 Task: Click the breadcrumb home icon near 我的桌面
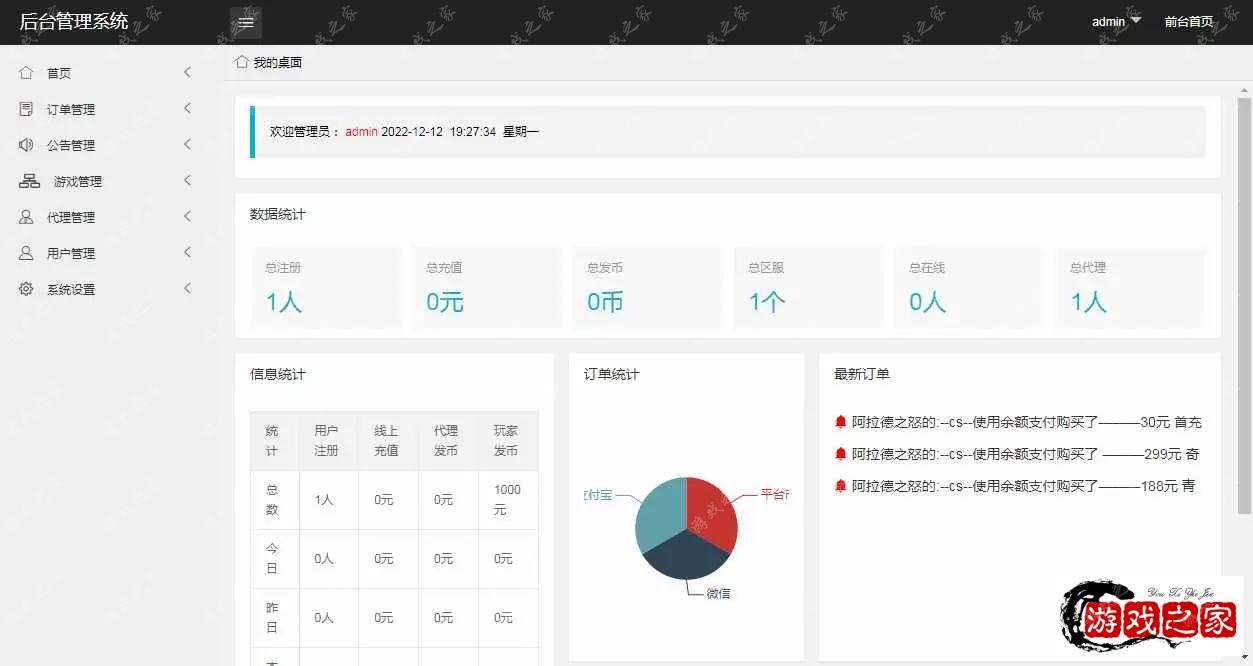pos(241,62)
